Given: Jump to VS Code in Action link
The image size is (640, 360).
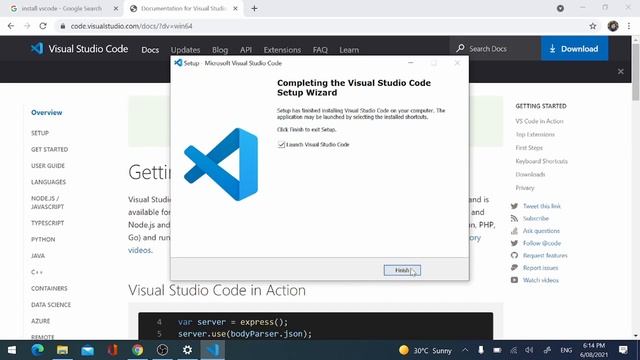Looking at the screenshot, I should pos(539,121).
